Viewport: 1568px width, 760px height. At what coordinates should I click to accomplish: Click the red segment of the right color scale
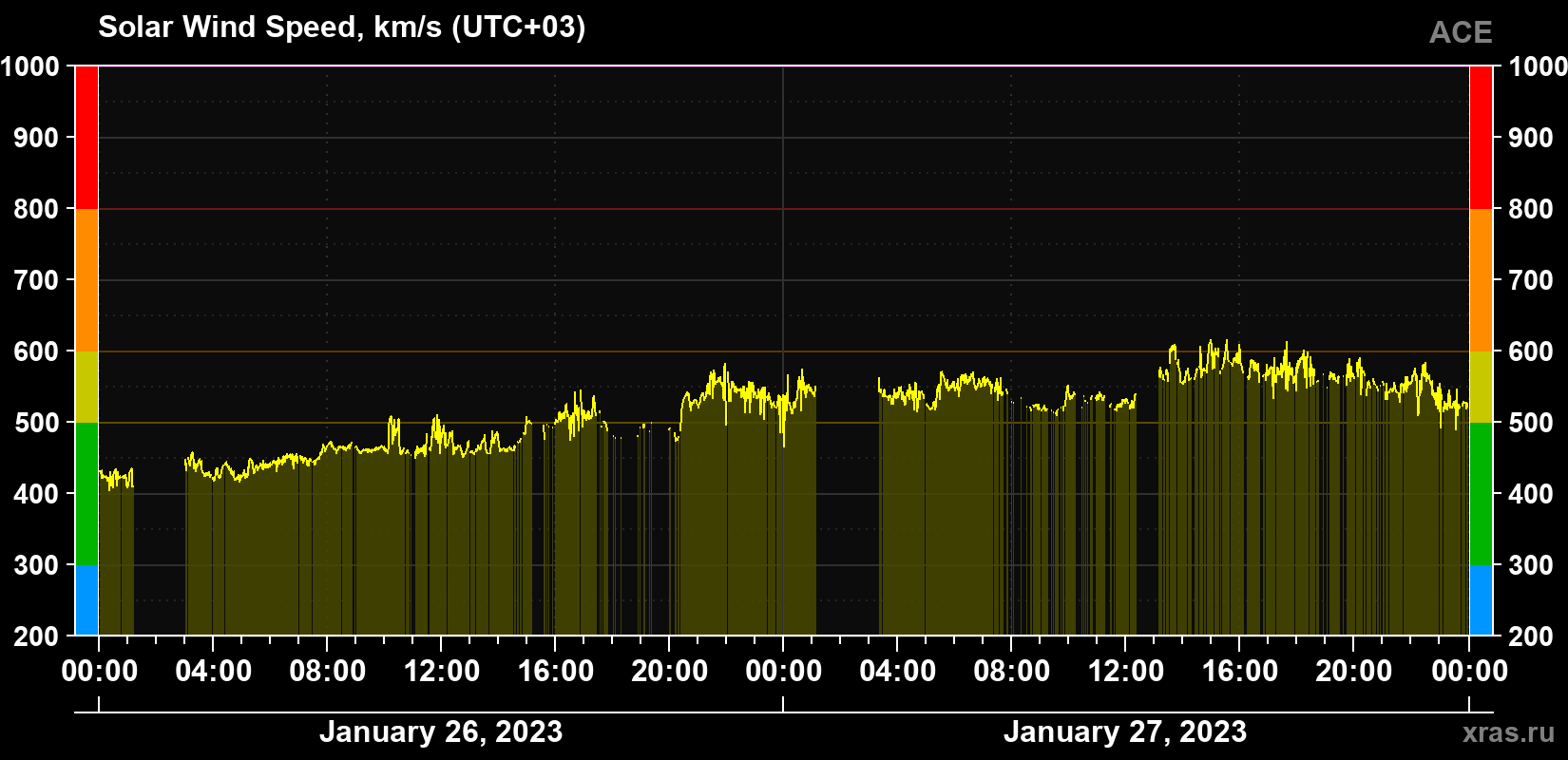1481,138
